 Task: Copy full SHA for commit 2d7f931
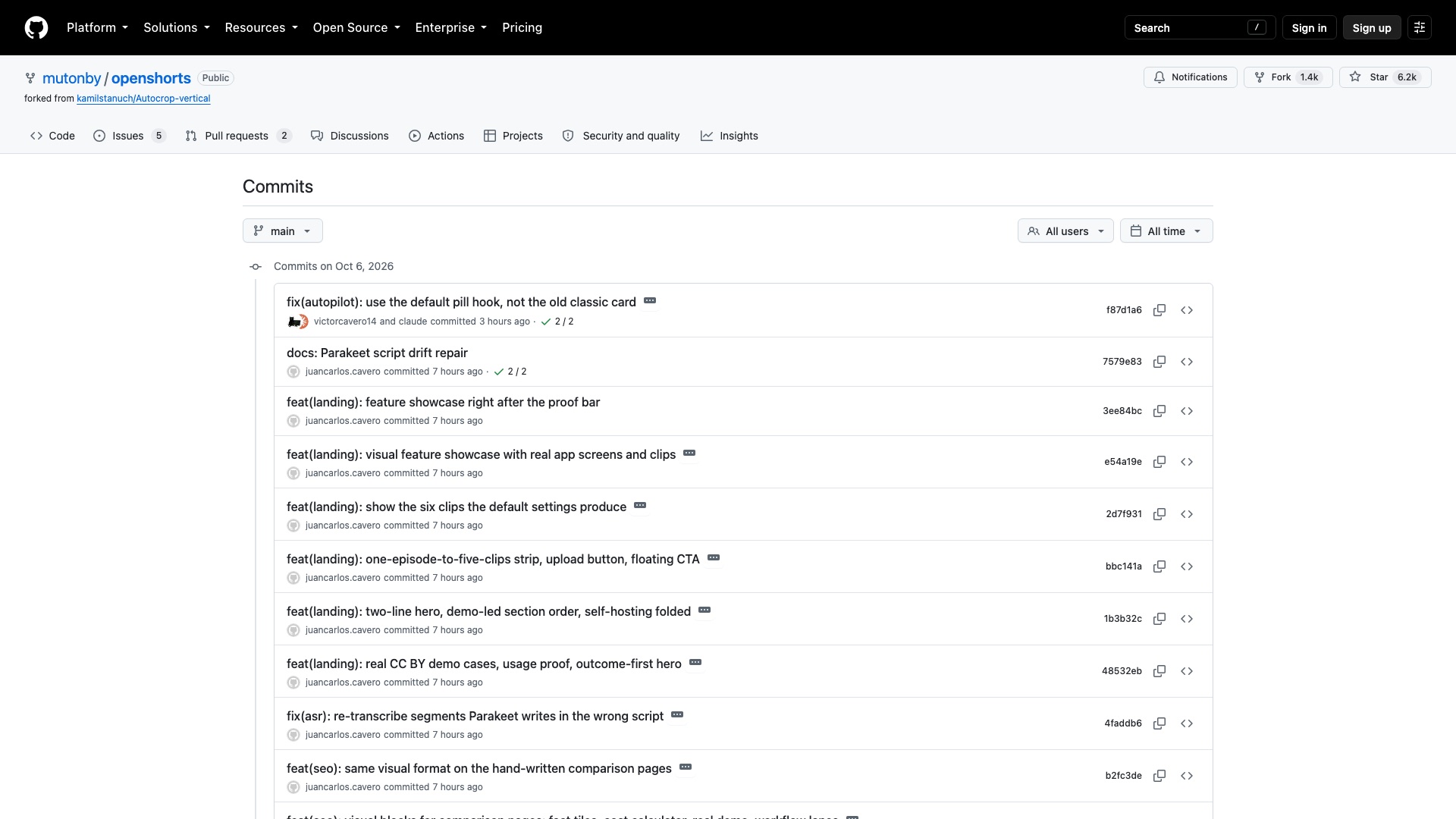tap(1159, 514)
